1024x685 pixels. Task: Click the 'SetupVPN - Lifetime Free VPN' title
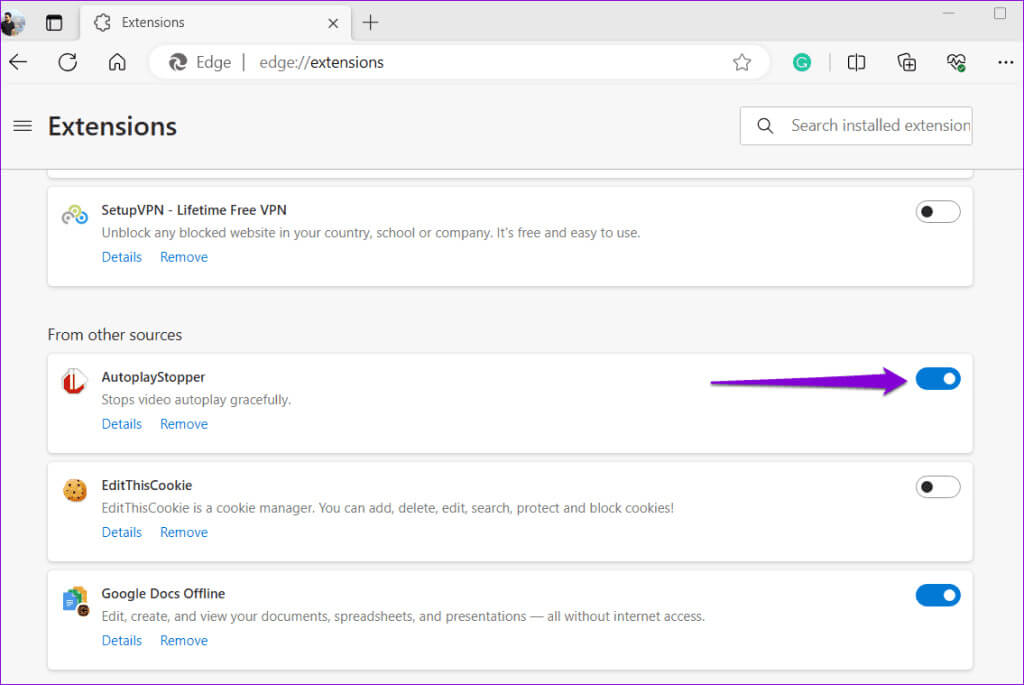click(194, 210)
